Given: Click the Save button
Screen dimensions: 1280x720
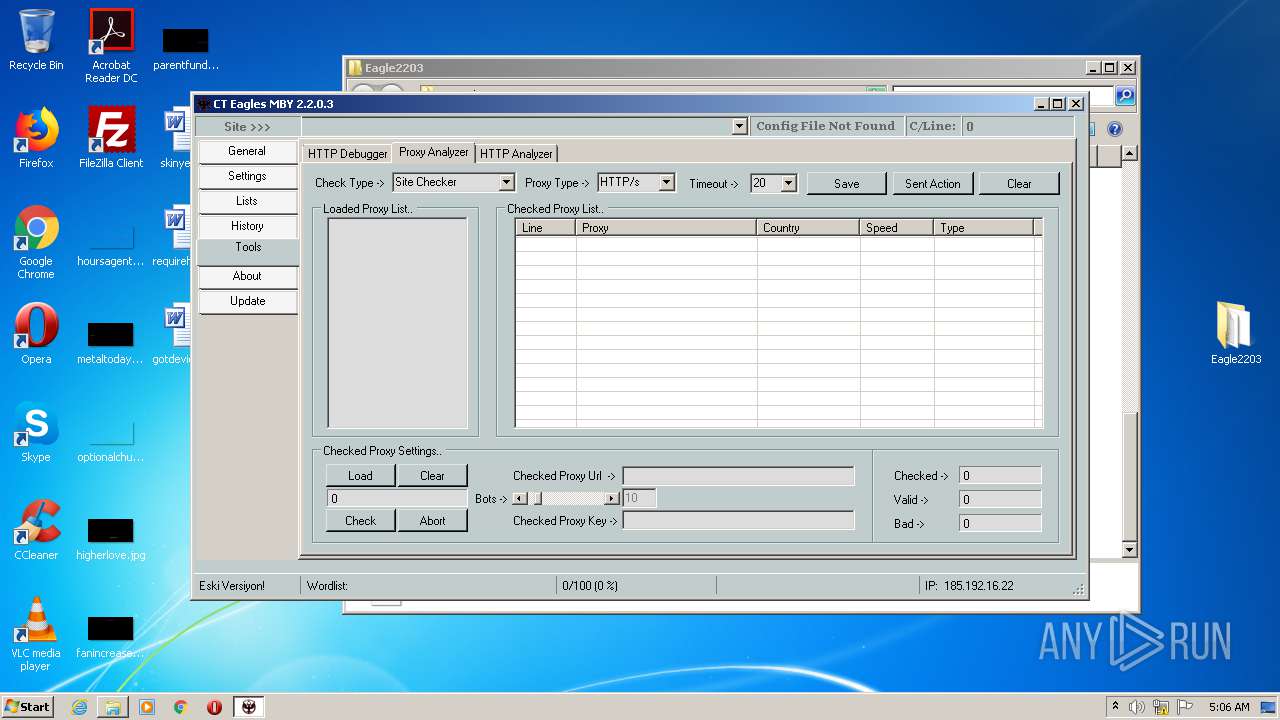Looking at the screenshot, I should pyautogui.click(x=846, y=183).
